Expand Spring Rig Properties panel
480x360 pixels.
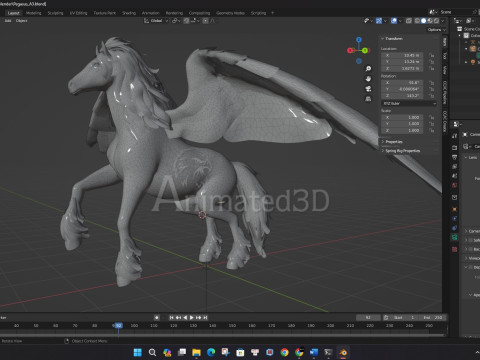click(x=401, y=151)
